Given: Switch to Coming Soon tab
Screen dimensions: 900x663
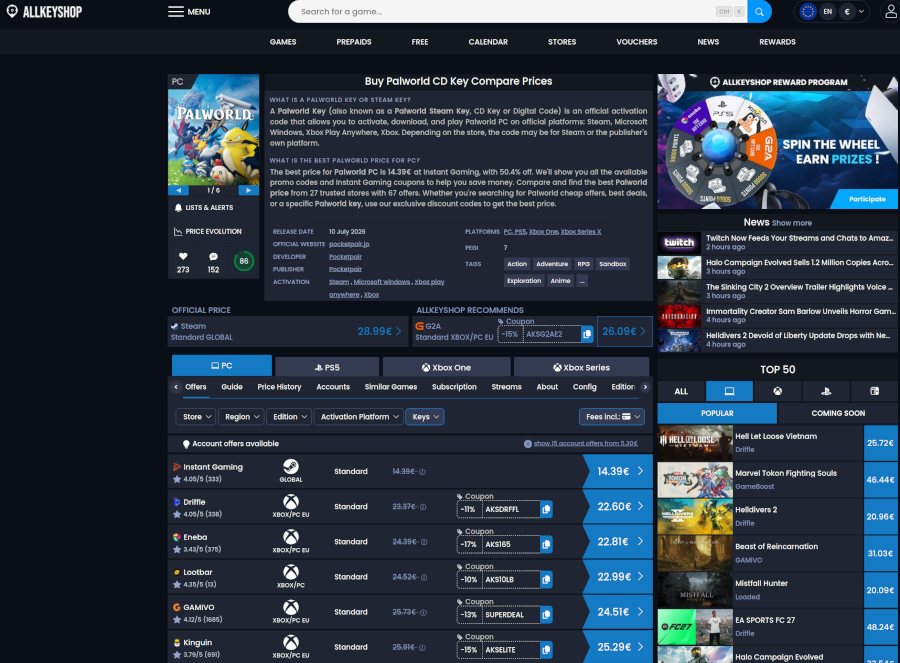Looking at the screenshot, I should 838,413.
